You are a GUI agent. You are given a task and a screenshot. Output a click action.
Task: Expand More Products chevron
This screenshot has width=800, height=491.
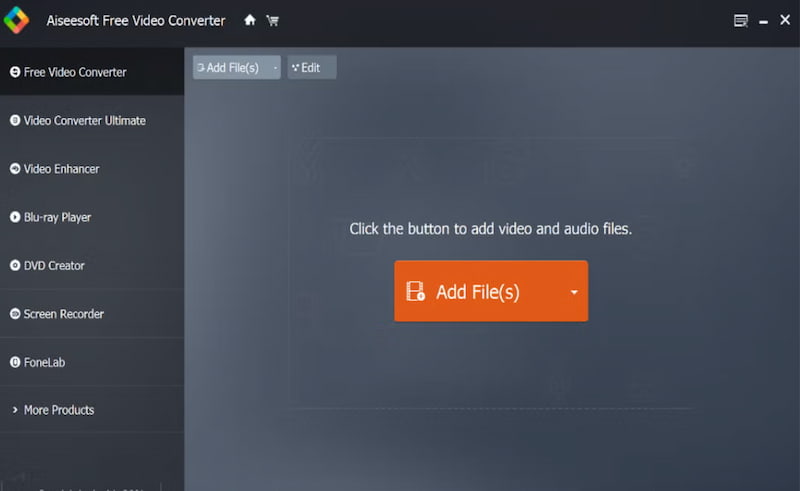coord(15,410)
